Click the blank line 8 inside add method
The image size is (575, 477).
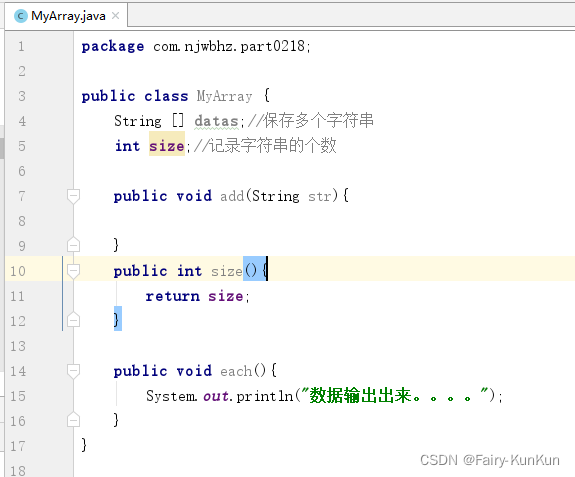click(324, 221)
